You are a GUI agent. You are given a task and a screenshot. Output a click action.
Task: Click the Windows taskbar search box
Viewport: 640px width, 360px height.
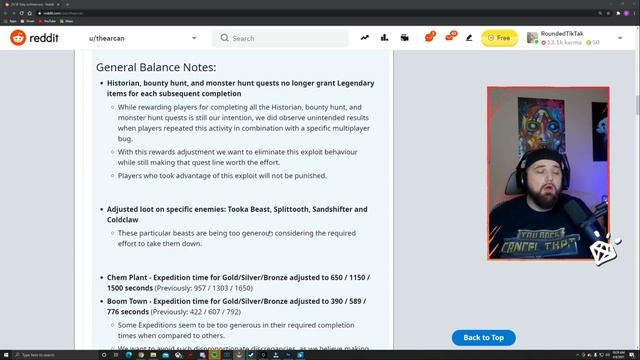click(55, 355)
